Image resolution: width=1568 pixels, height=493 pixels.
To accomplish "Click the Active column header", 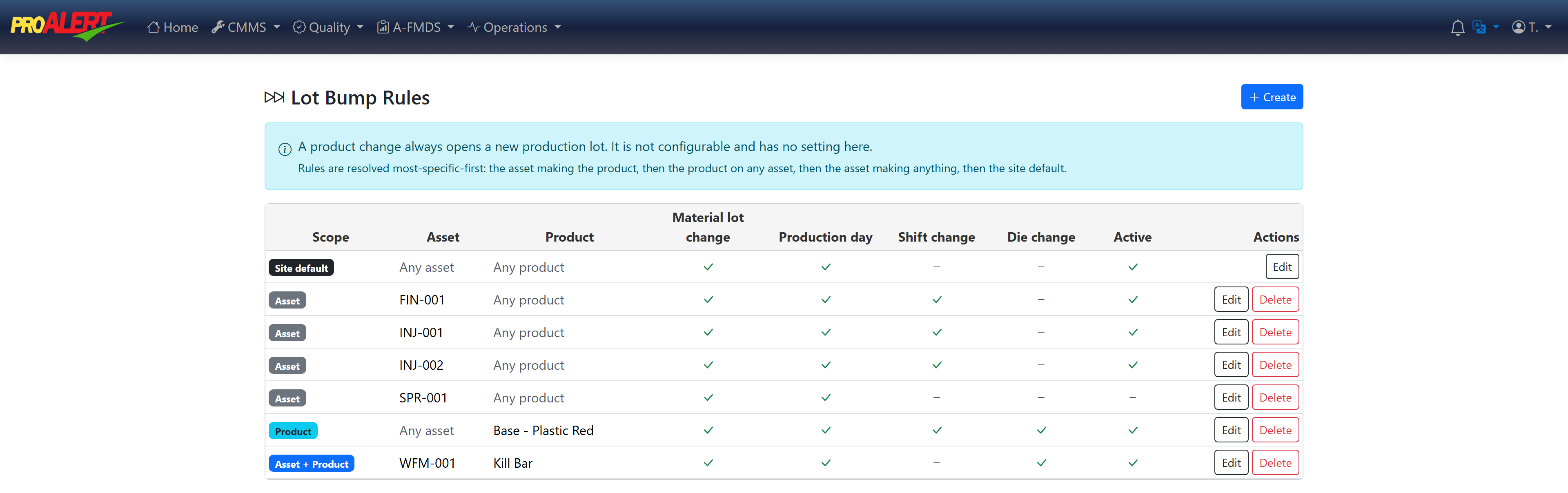I will (x=1132, y=237).
